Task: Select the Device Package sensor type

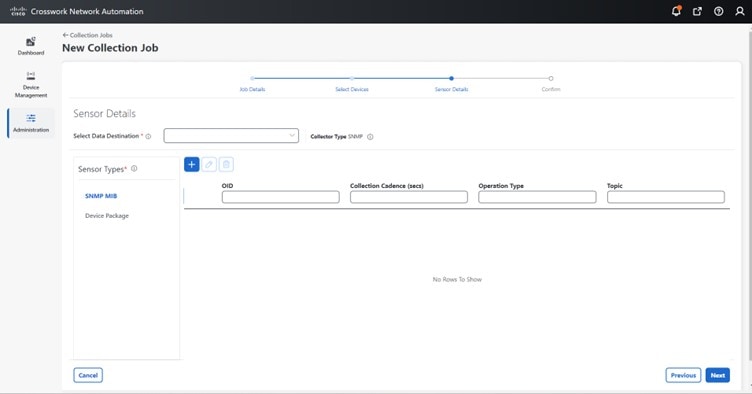Action: coord(107,216)
